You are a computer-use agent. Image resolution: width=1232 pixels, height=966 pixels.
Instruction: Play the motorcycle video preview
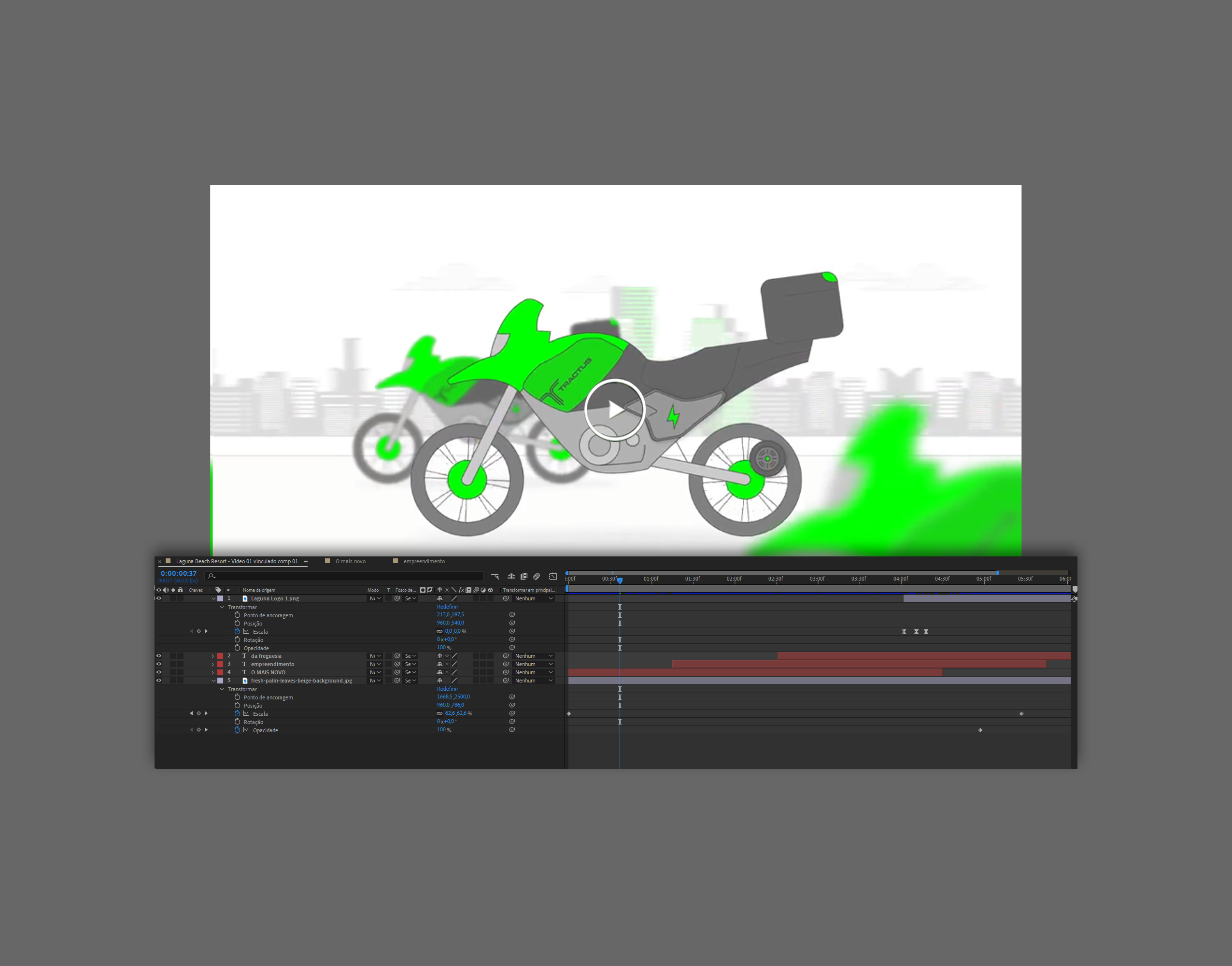point(615,409)
